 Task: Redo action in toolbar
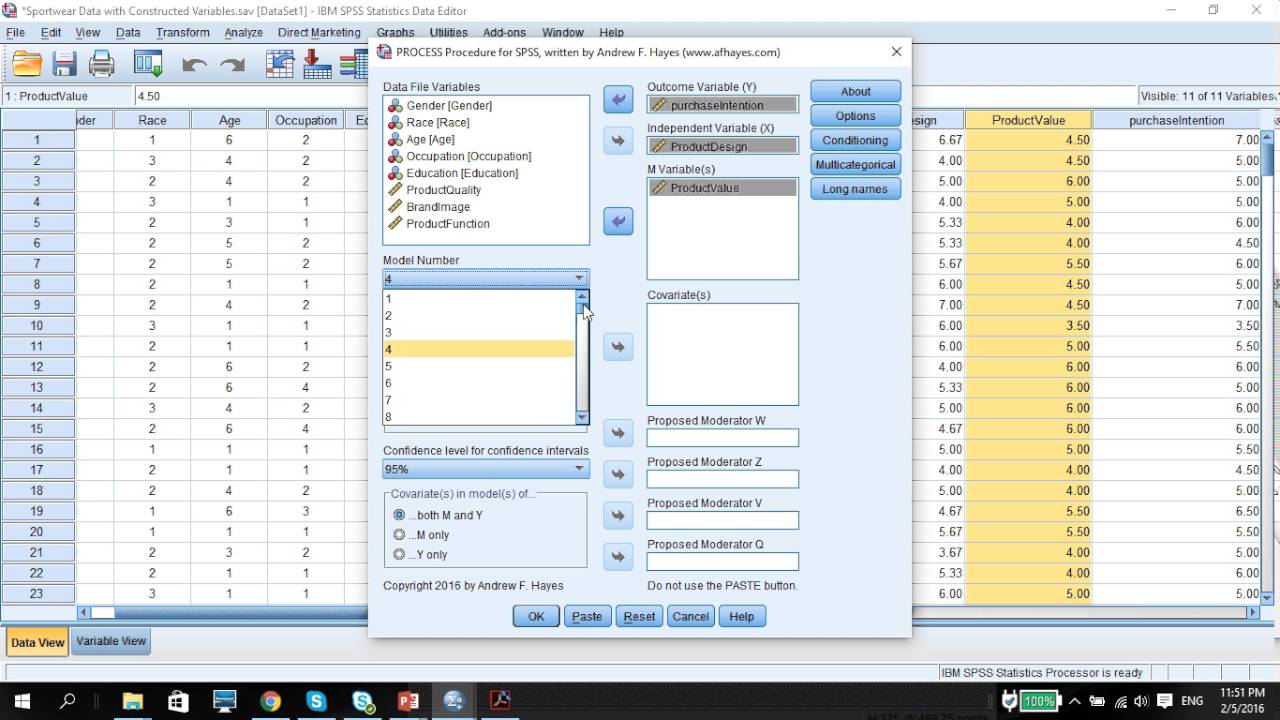click(232, 65)
